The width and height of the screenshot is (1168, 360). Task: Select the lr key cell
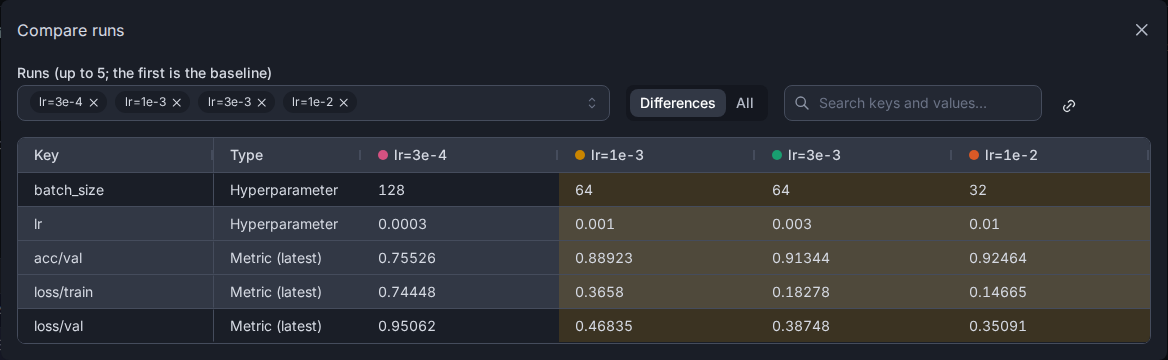click(115, 224)
